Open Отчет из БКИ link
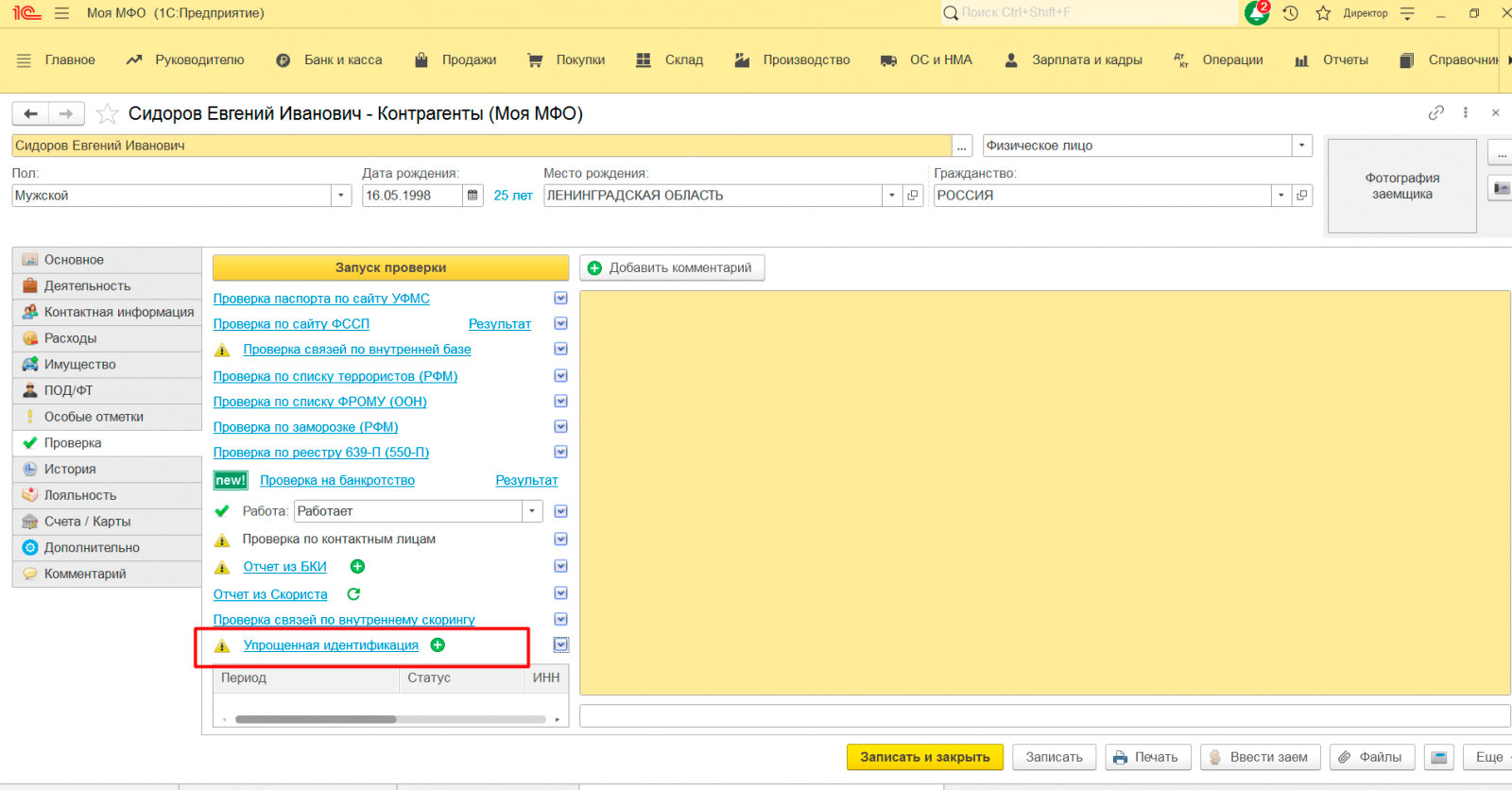1512x790 pixels. (x=284, y=567)
